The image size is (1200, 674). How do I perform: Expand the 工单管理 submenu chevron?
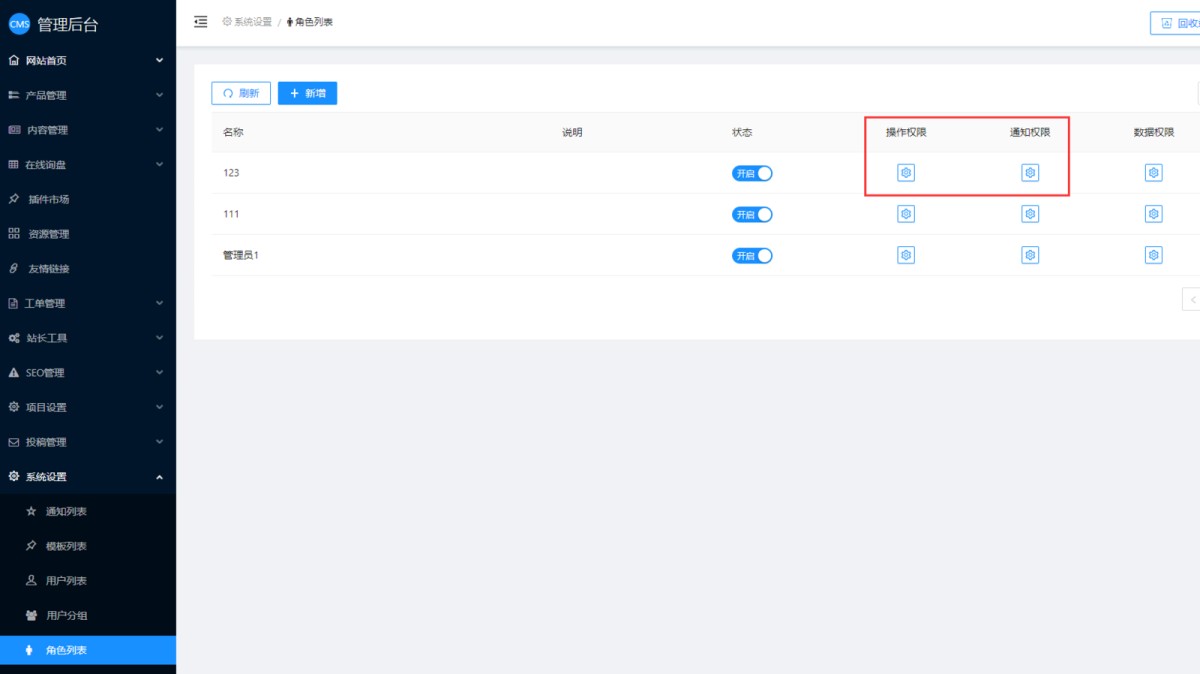pyautogui.click(x=159, y=303)
